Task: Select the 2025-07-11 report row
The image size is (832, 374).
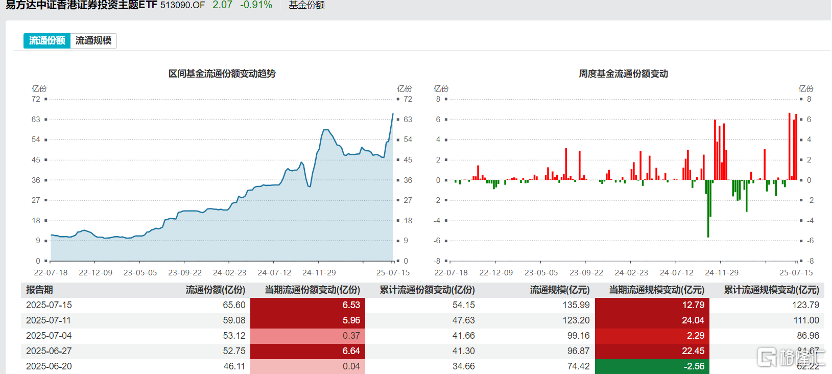Action: (422, 320)
